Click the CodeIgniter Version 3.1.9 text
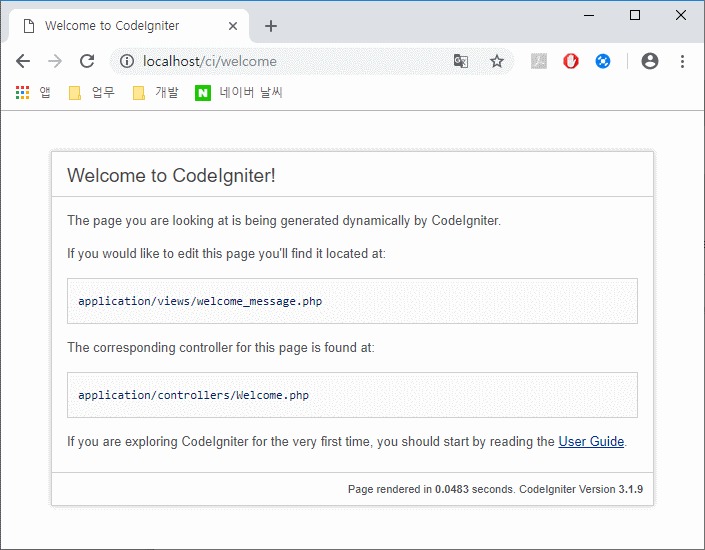The image size is (705, 550). coord(581,489)
